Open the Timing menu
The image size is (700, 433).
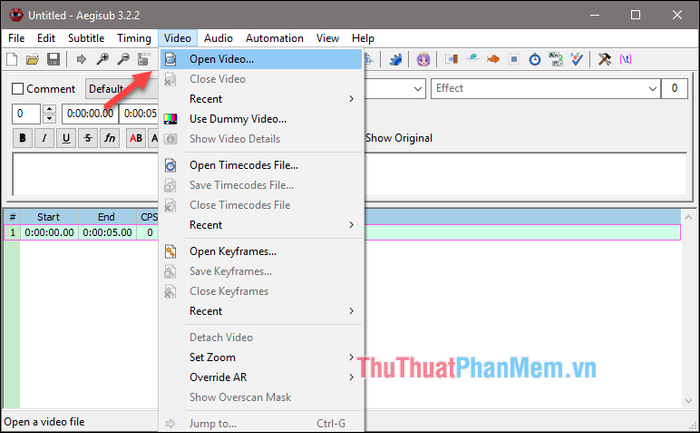[134, 38]
